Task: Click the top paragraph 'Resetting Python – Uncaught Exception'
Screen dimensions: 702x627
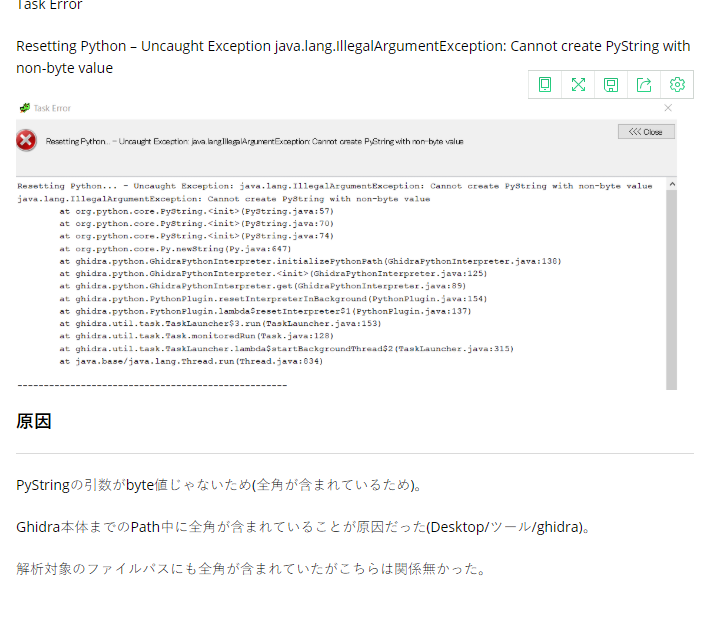Action: point(353,57)
